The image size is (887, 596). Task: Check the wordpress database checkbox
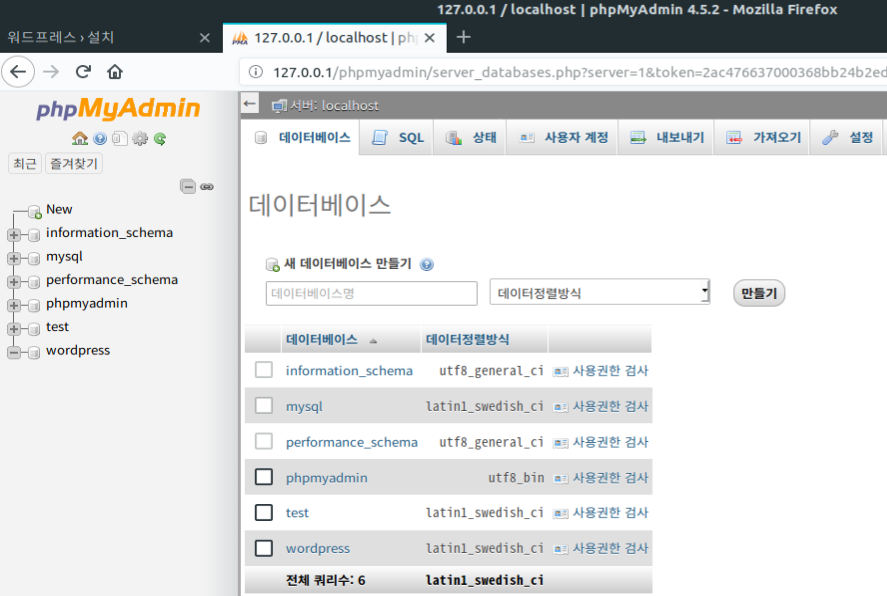pos(264,548)
